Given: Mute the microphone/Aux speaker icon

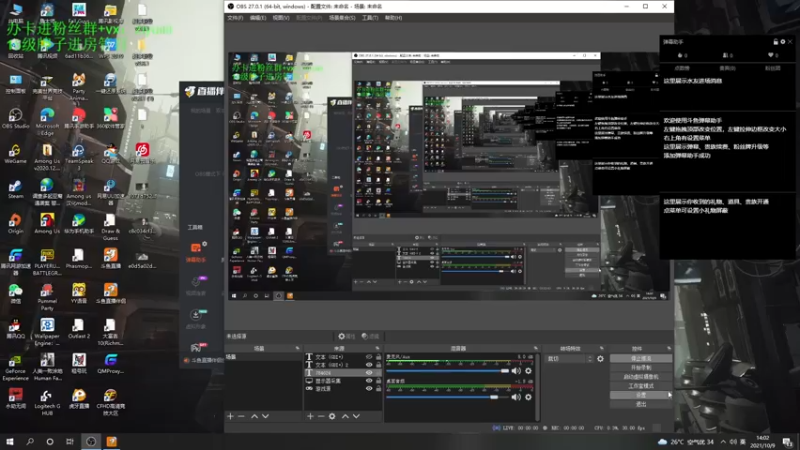Looking at the screenshot, I should (x=516, y=371).
